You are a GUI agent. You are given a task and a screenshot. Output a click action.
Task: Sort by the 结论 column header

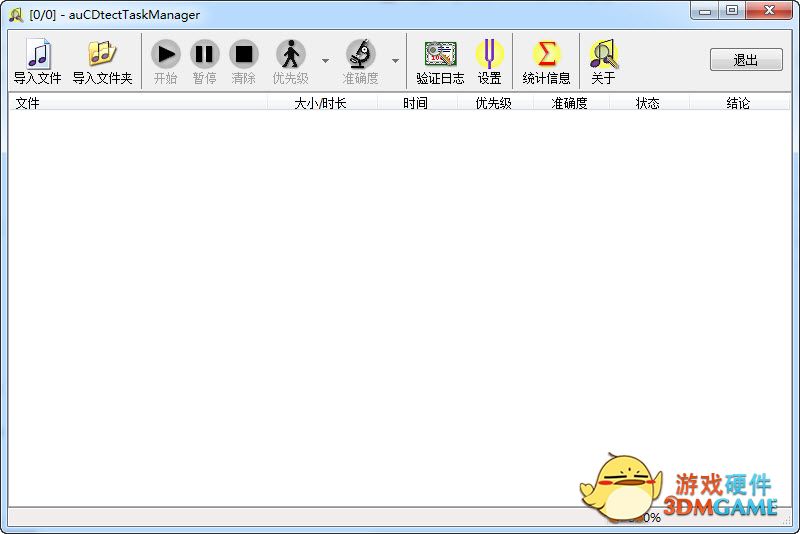coord(740,103)
